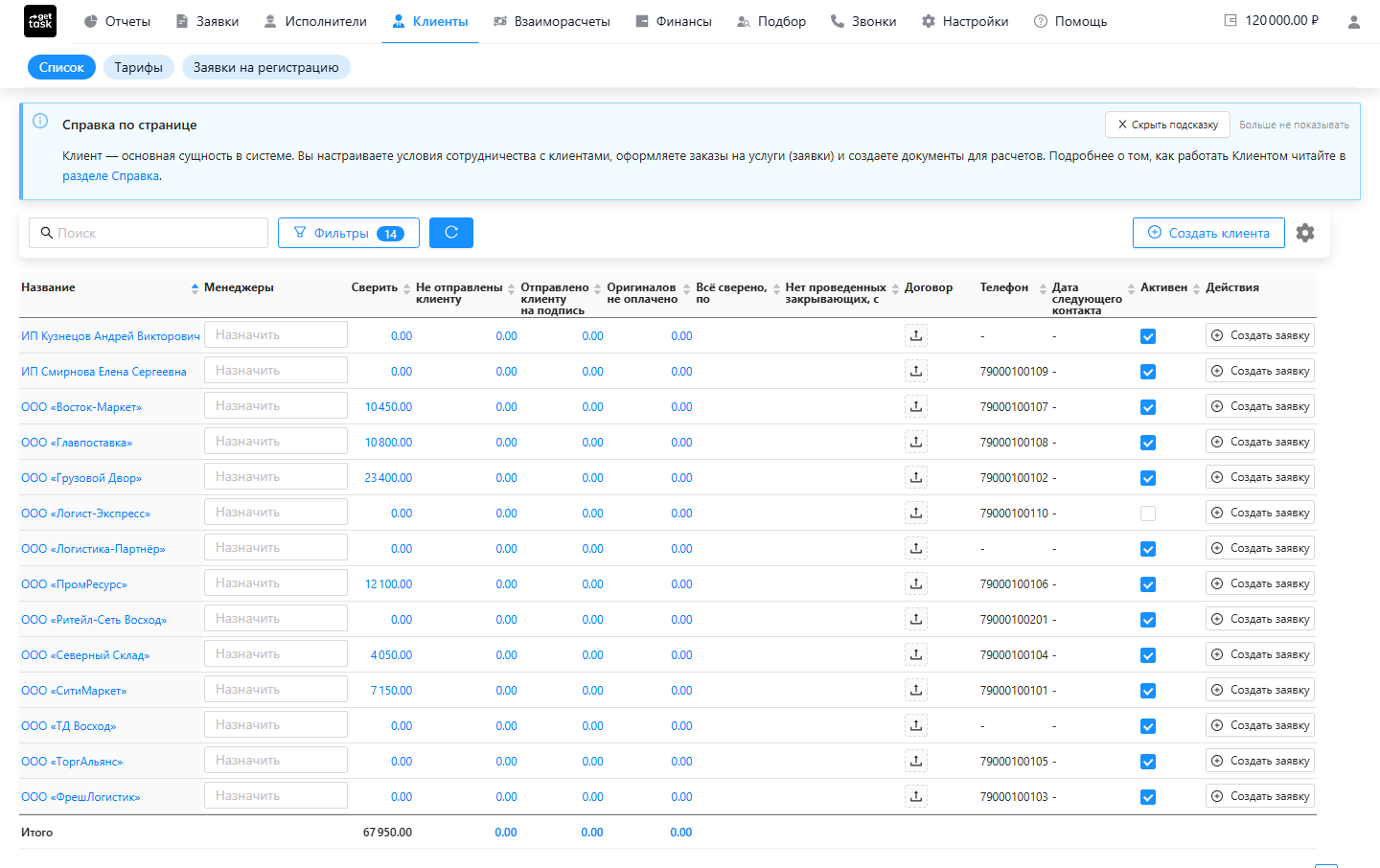Upload contract for ООО «СитиМаркет»
This screenshot has height=868, width=1380.
coord(916,690)
